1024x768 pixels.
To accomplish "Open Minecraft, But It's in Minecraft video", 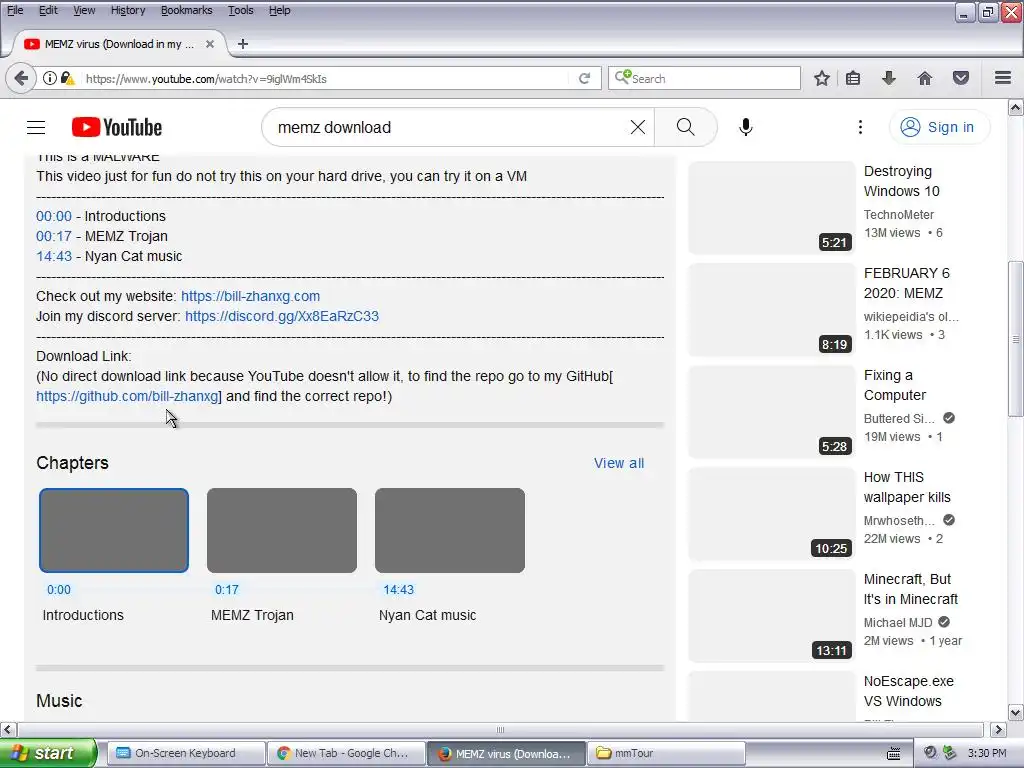I will pyautogui.click(x=910, y=589).
